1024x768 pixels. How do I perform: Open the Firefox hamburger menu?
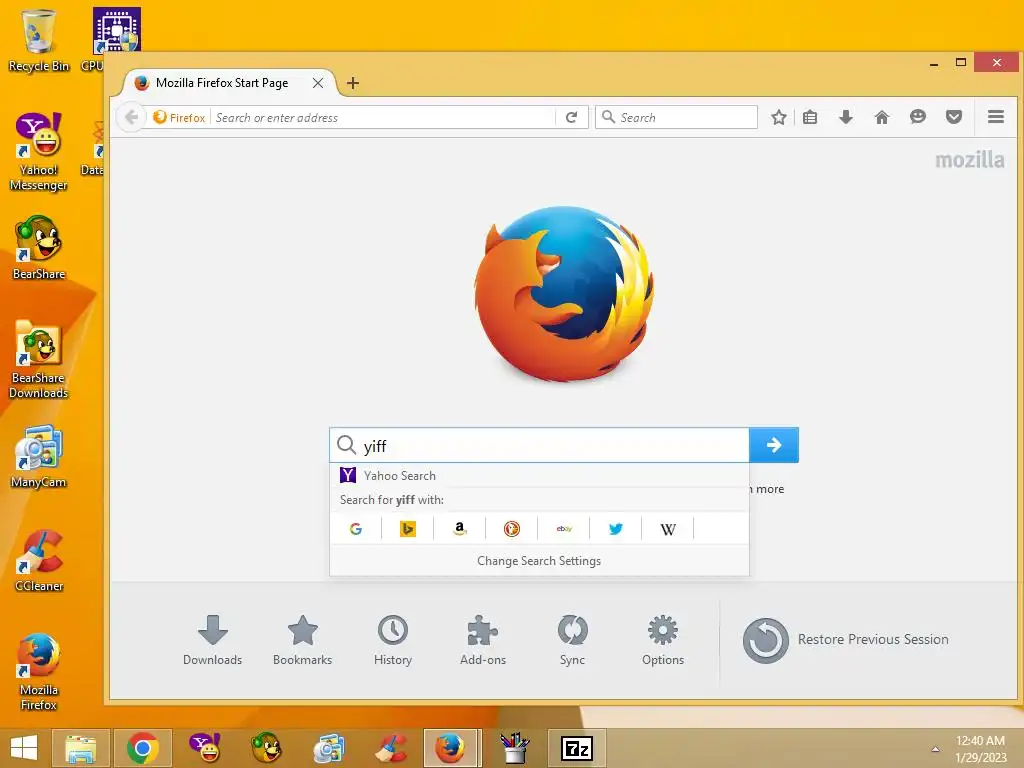click(x=996, y=117)
